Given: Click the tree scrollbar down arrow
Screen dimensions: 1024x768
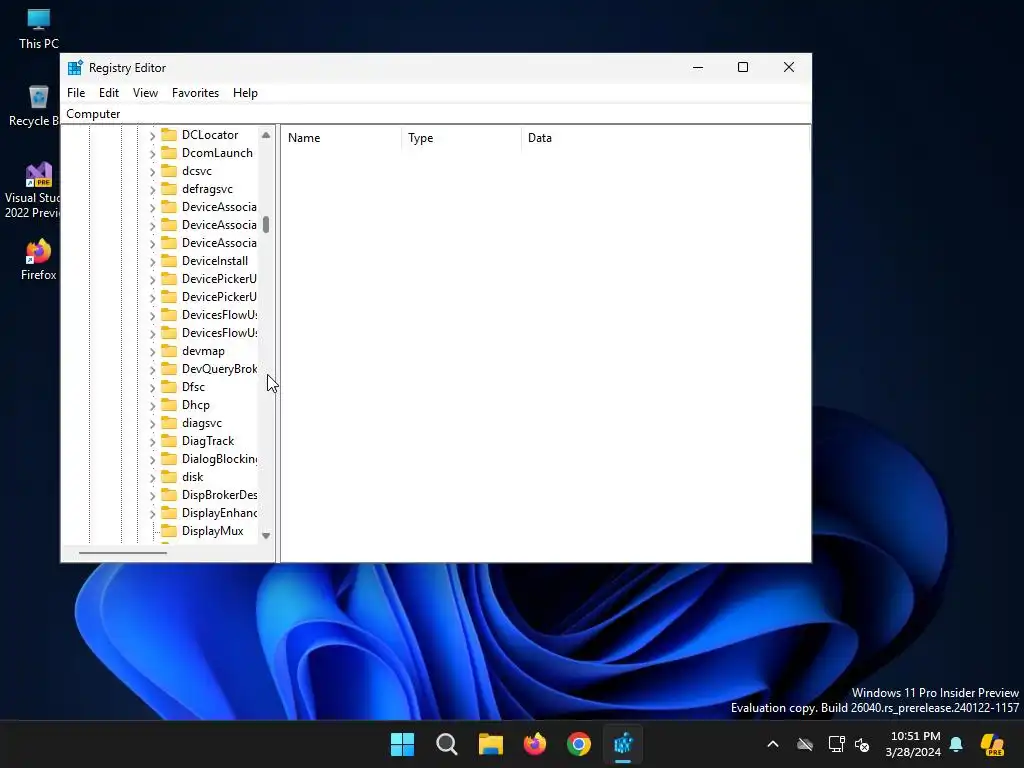Looking at the screenshot, I should coord(266,536).
